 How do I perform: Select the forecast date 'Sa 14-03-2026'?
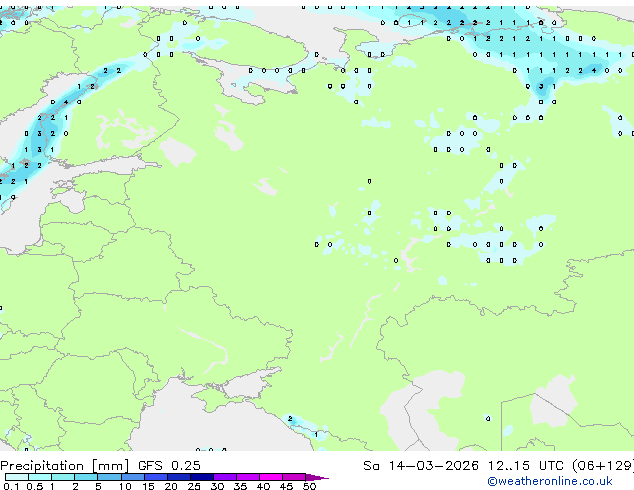pos(421,466)
